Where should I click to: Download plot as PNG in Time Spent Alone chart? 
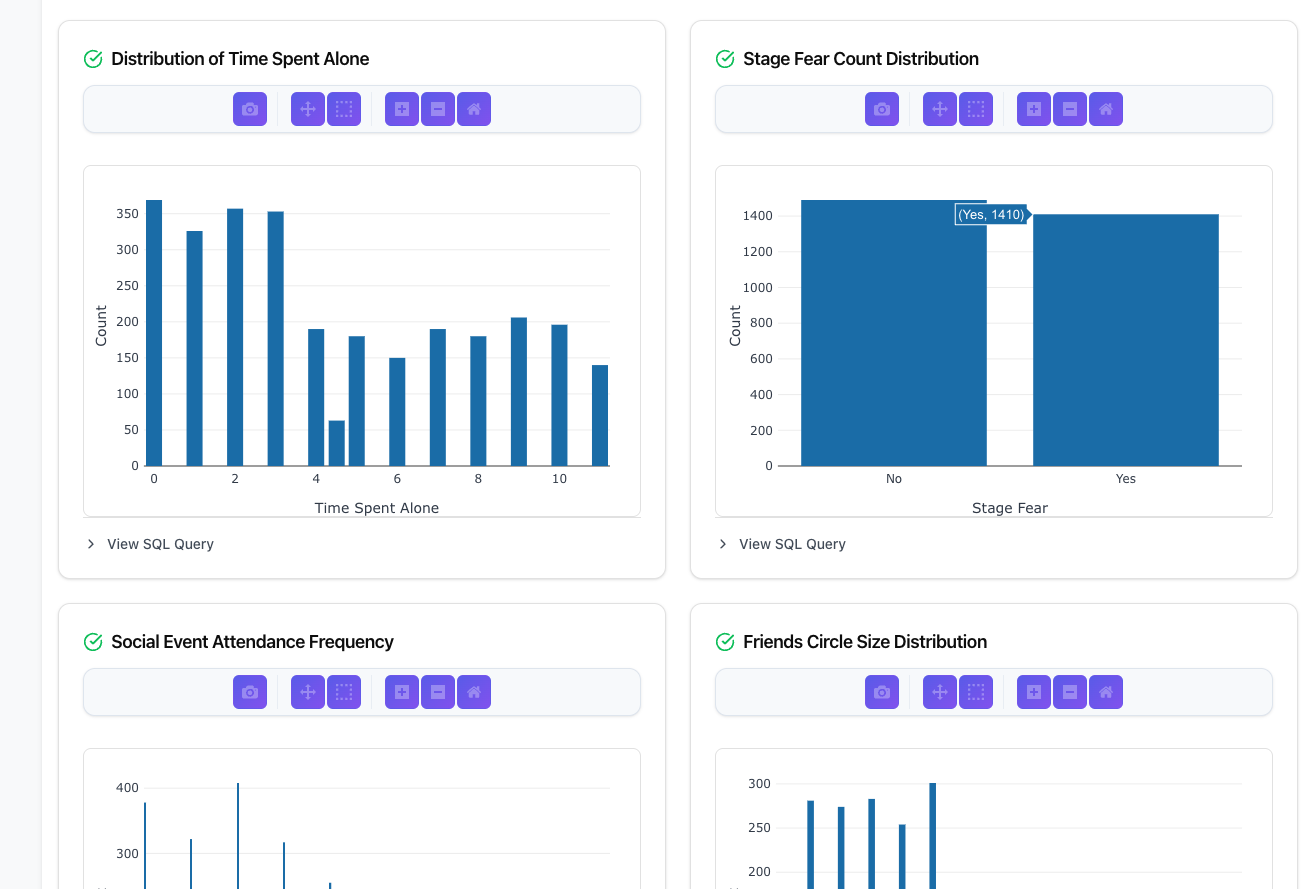click(250, 109)
